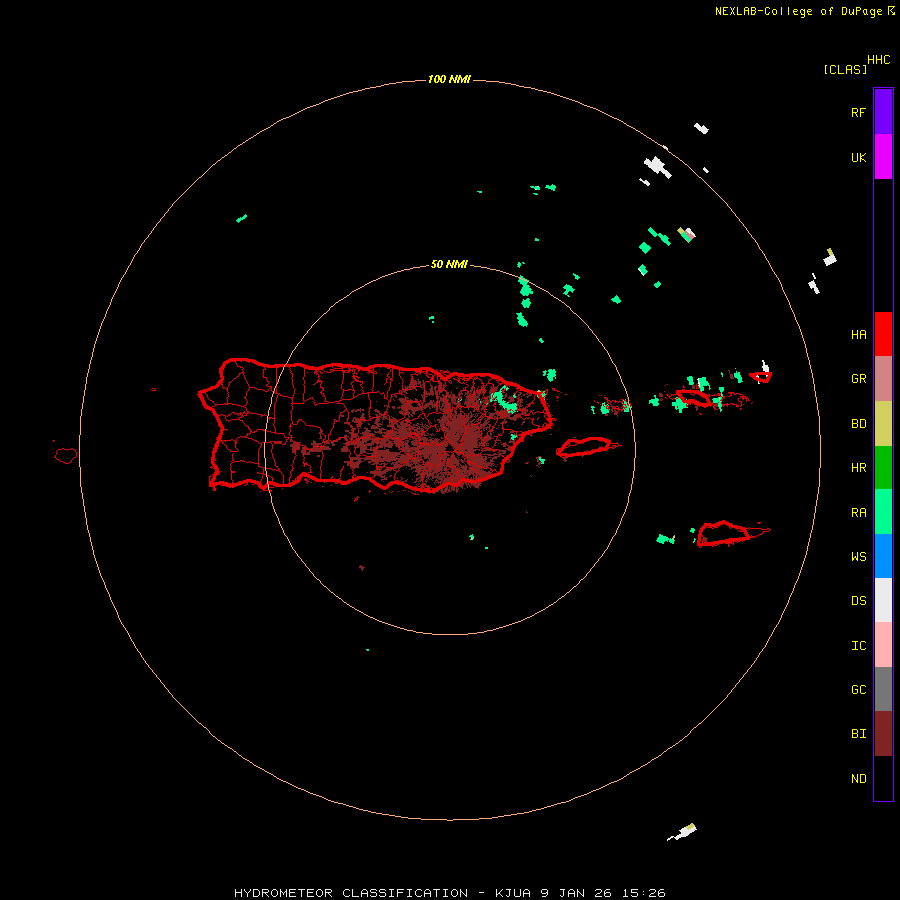Click the gray GC legend swatch
The image size is (900, 900).
click(883, 689)
